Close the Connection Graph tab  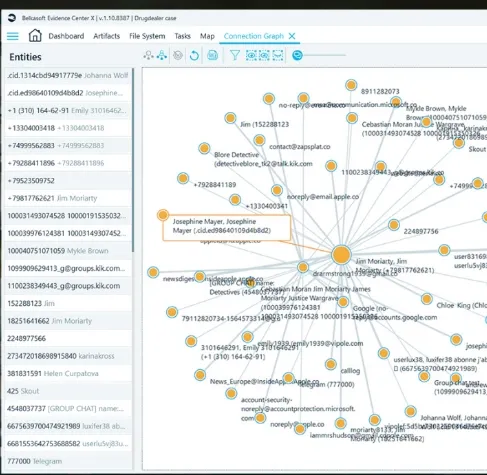[x=292, y=36]
